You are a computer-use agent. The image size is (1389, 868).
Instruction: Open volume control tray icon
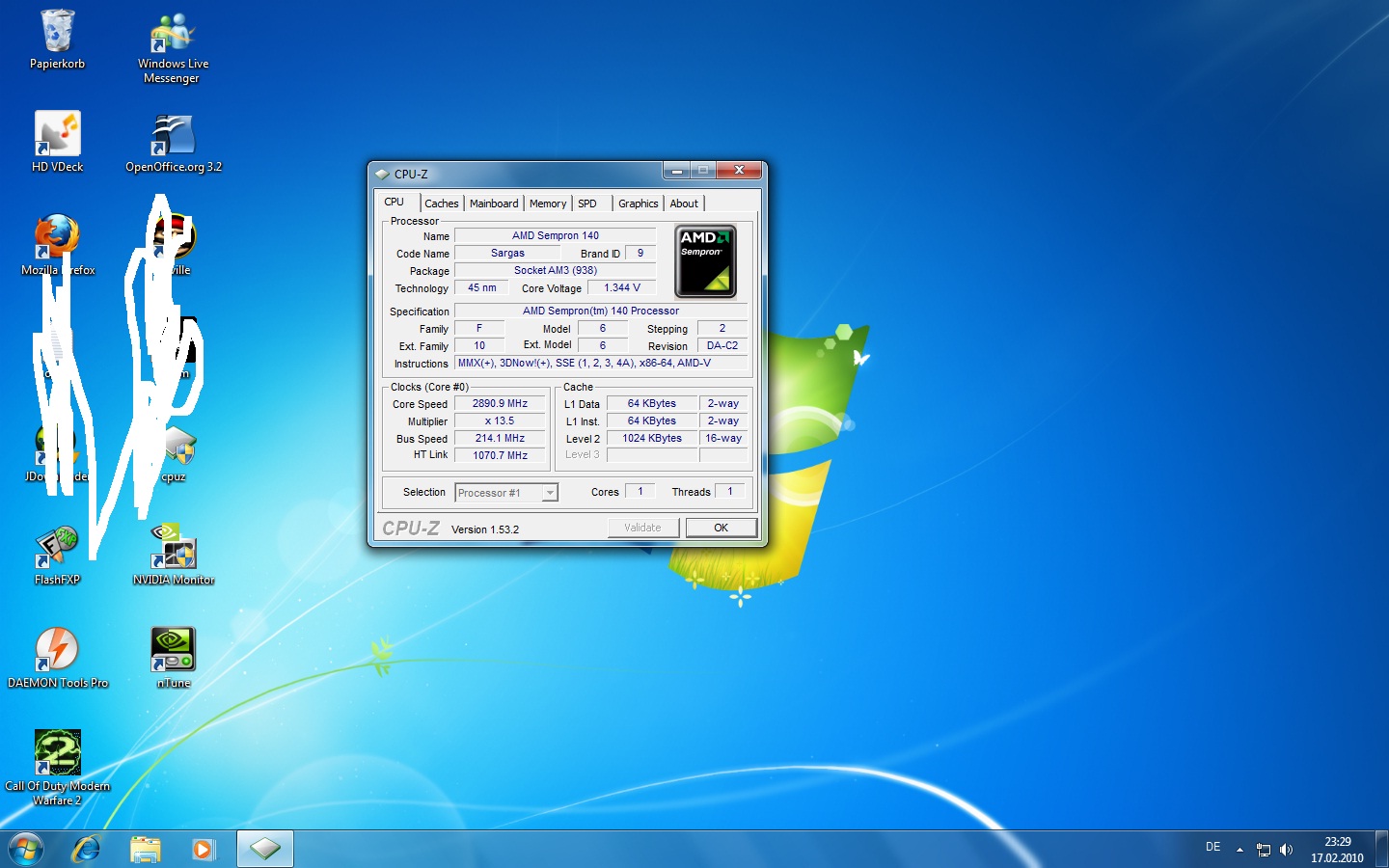click(x=1286, y=850)
